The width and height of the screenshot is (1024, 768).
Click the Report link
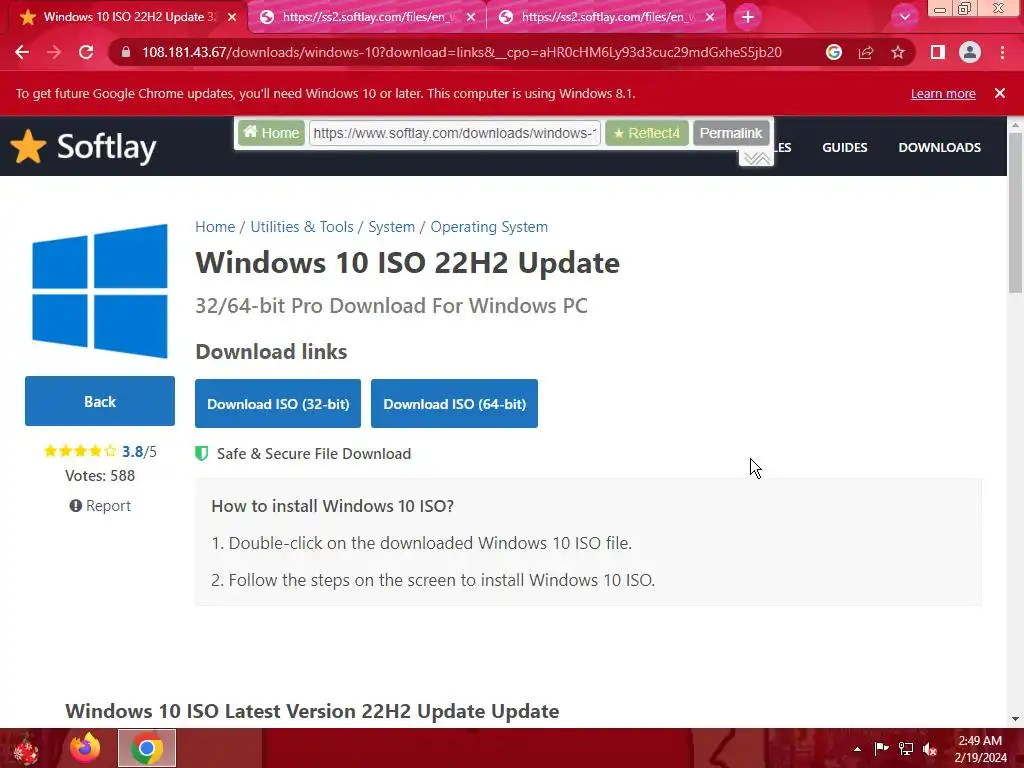[100, 505]
